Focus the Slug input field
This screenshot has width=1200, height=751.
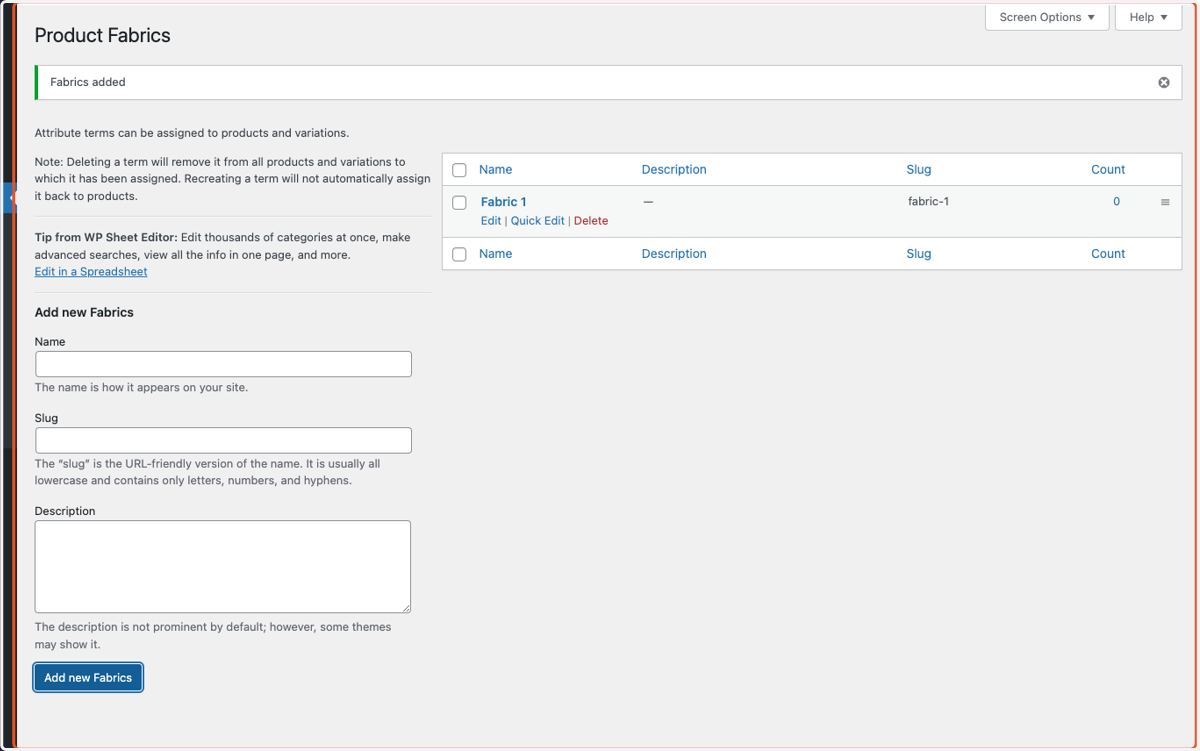point(223,440)
